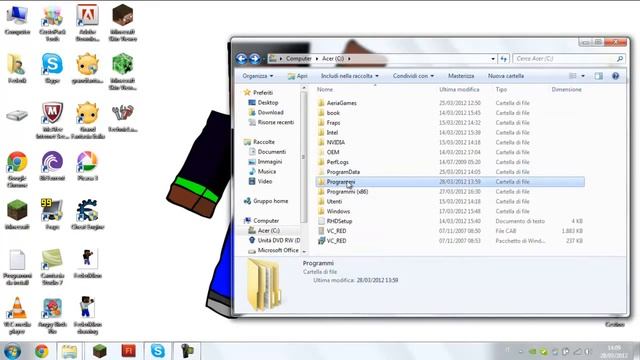Launch Google Chrome desktop shortcut
Image resolution: width=640 pixels, height=360 pixels.
coord(17,169)
